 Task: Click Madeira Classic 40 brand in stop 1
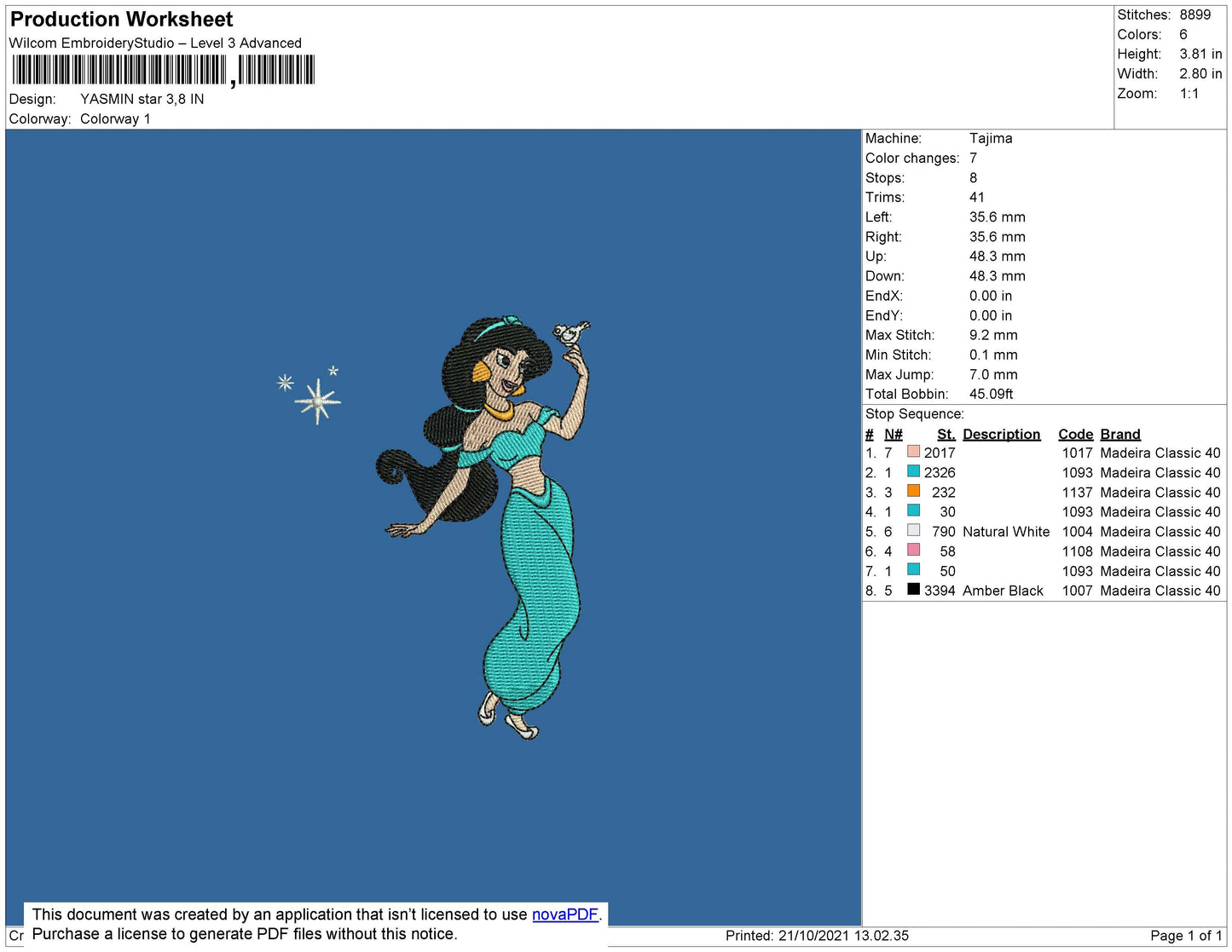(1160, 453)
